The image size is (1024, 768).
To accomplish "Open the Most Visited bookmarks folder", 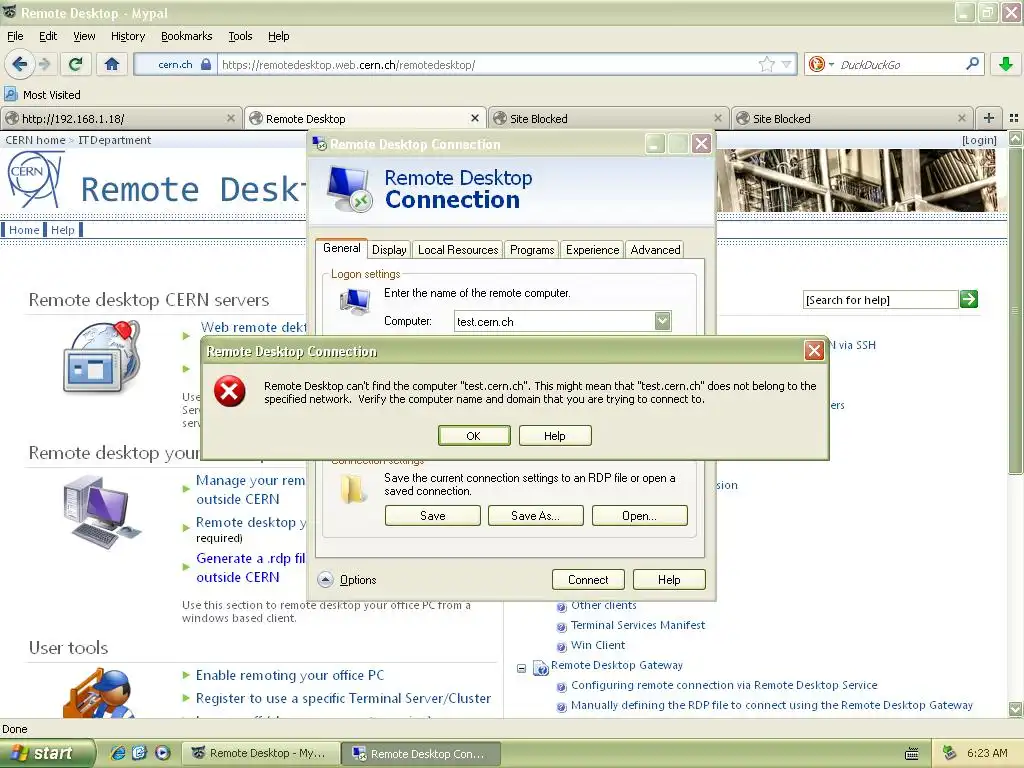I will point(42,95).
